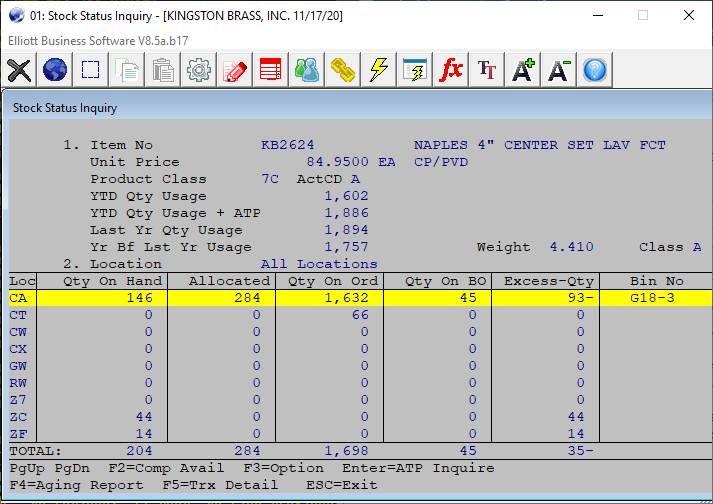Click Last Yr Qty Usage value 1,894
The image size is (713, 504).
point(346,230)
